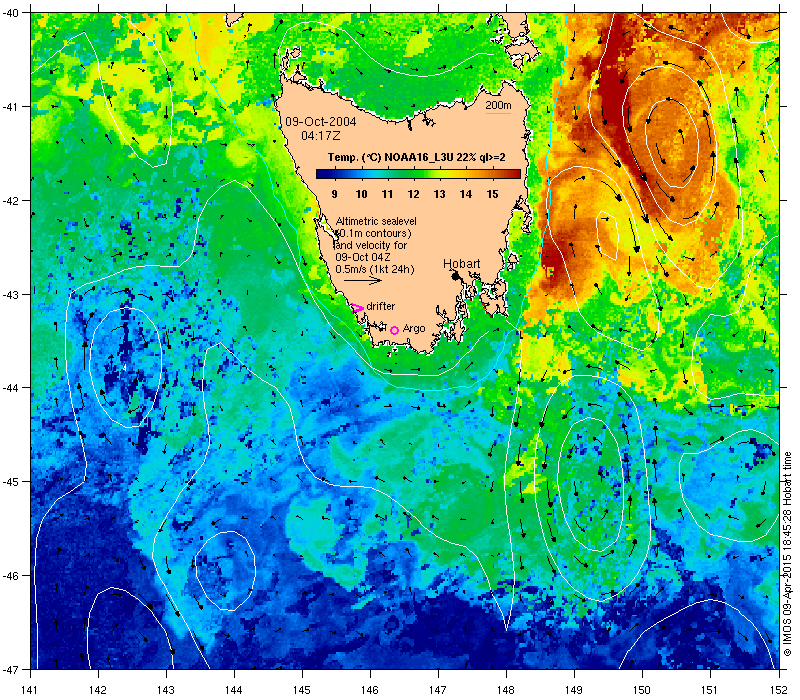Click the '200m' legend label
This screenshot has width=800, height=700.
click(498, 105)
